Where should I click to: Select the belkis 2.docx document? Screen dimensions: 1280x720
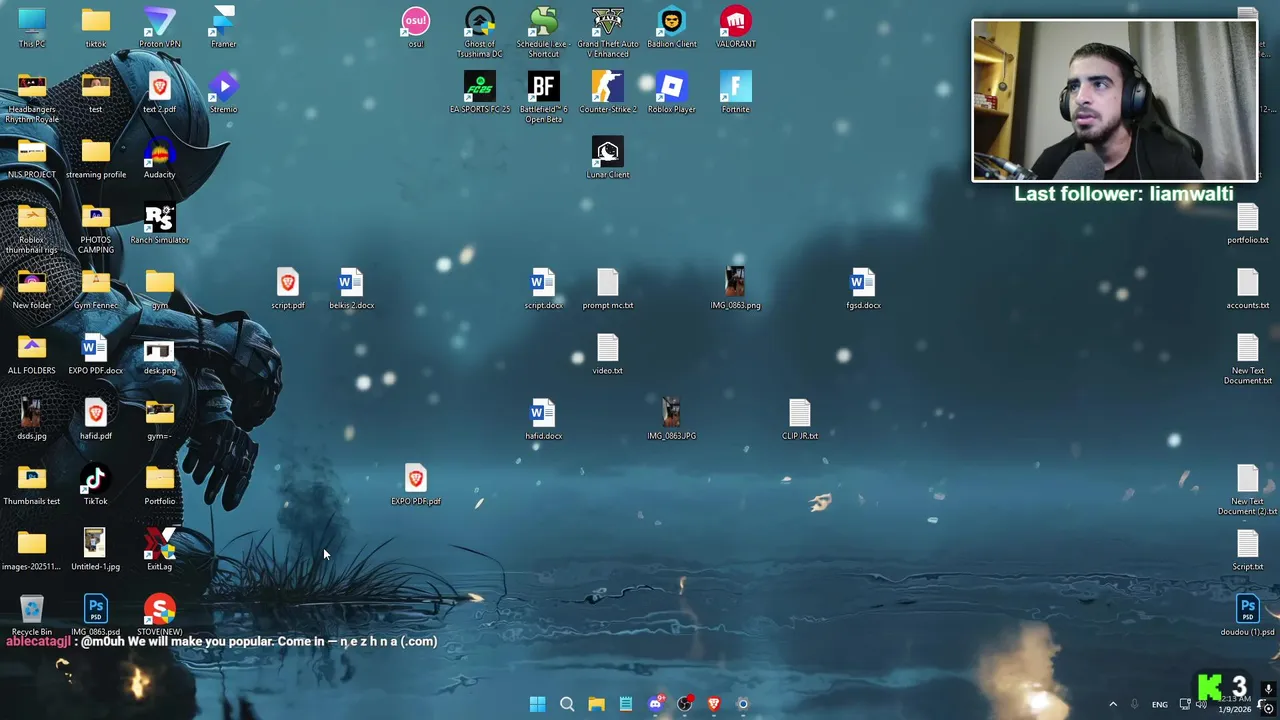pyautogui.click(x=352, y=288)
